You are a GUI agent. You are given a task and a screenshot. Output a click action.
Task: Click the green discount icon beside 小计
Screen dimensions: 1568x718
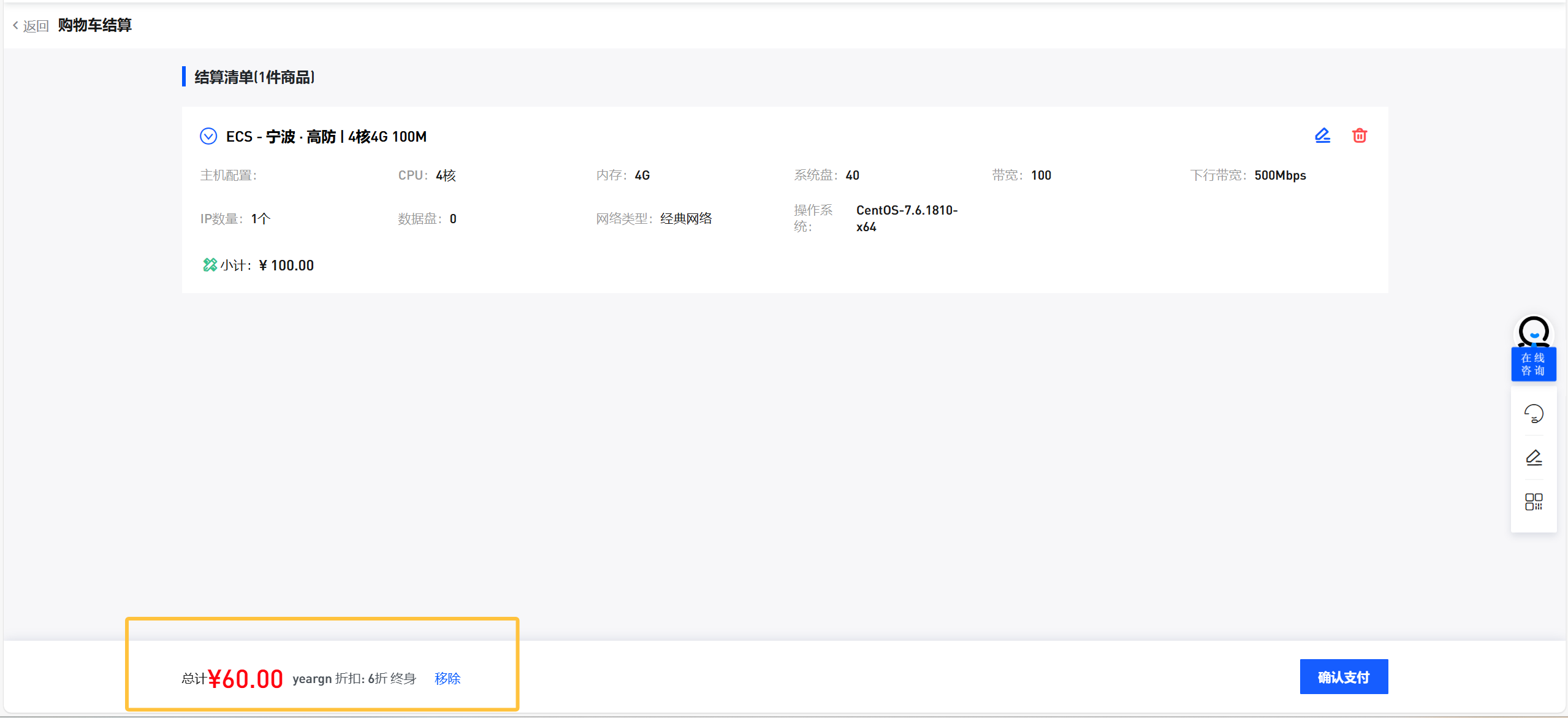pos(210,265)
